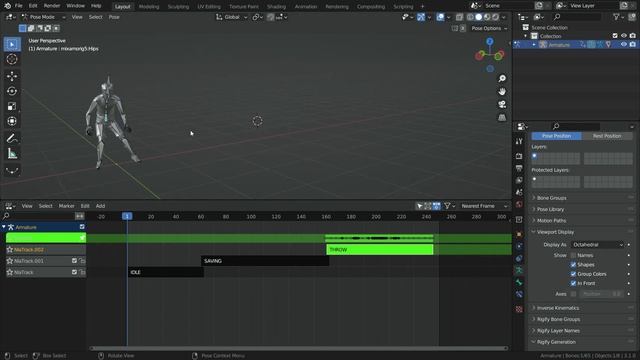Activate the Cursor tool
Image resolution: width=640 pixels, height=360 pixels.
coord(12,59)
